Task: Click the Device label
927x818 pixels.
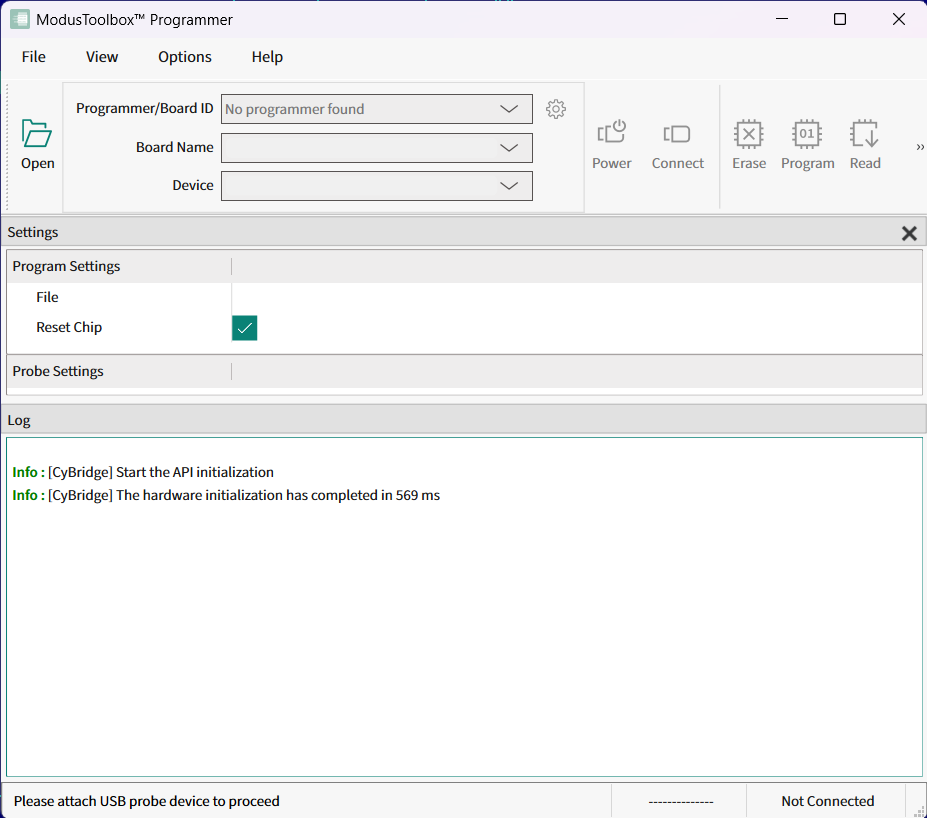Action: (x=193, y=185)
